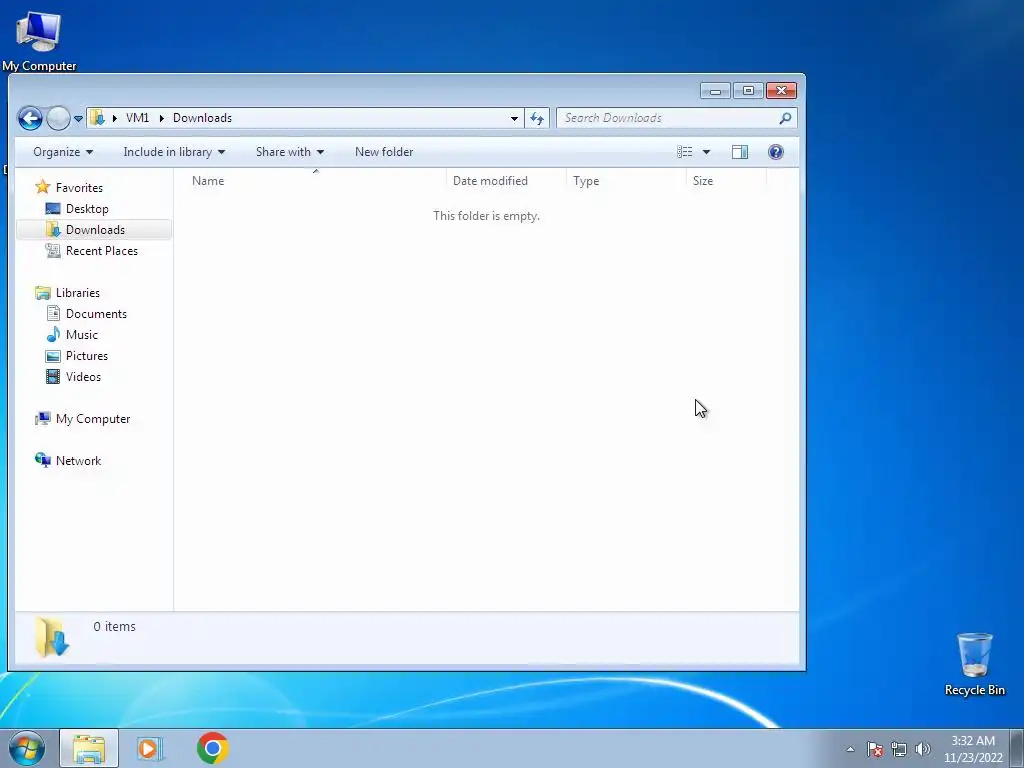Open the Videos library
Image resolution: width=1024 pixels, height=768 pixels.
pyautogui.click(x=83, y=377)
